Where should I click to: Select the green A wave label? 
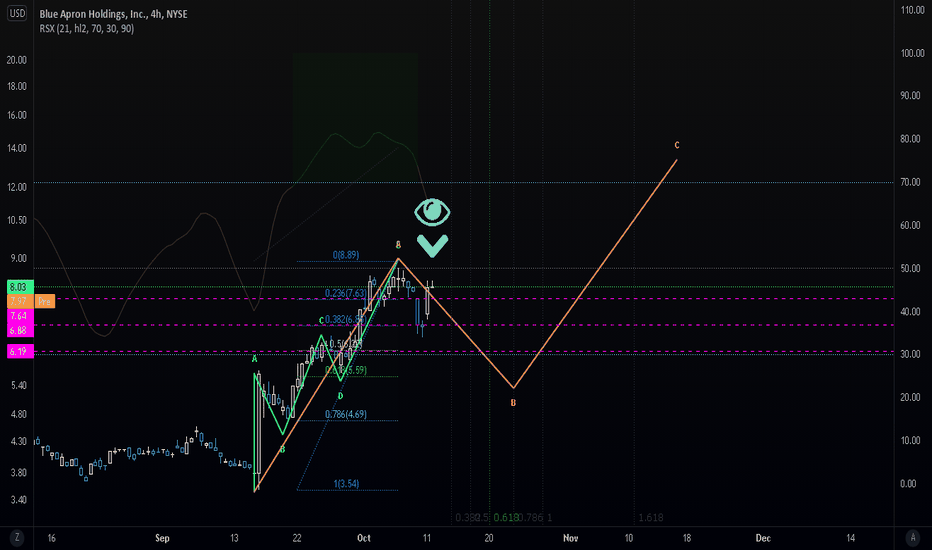254,359
